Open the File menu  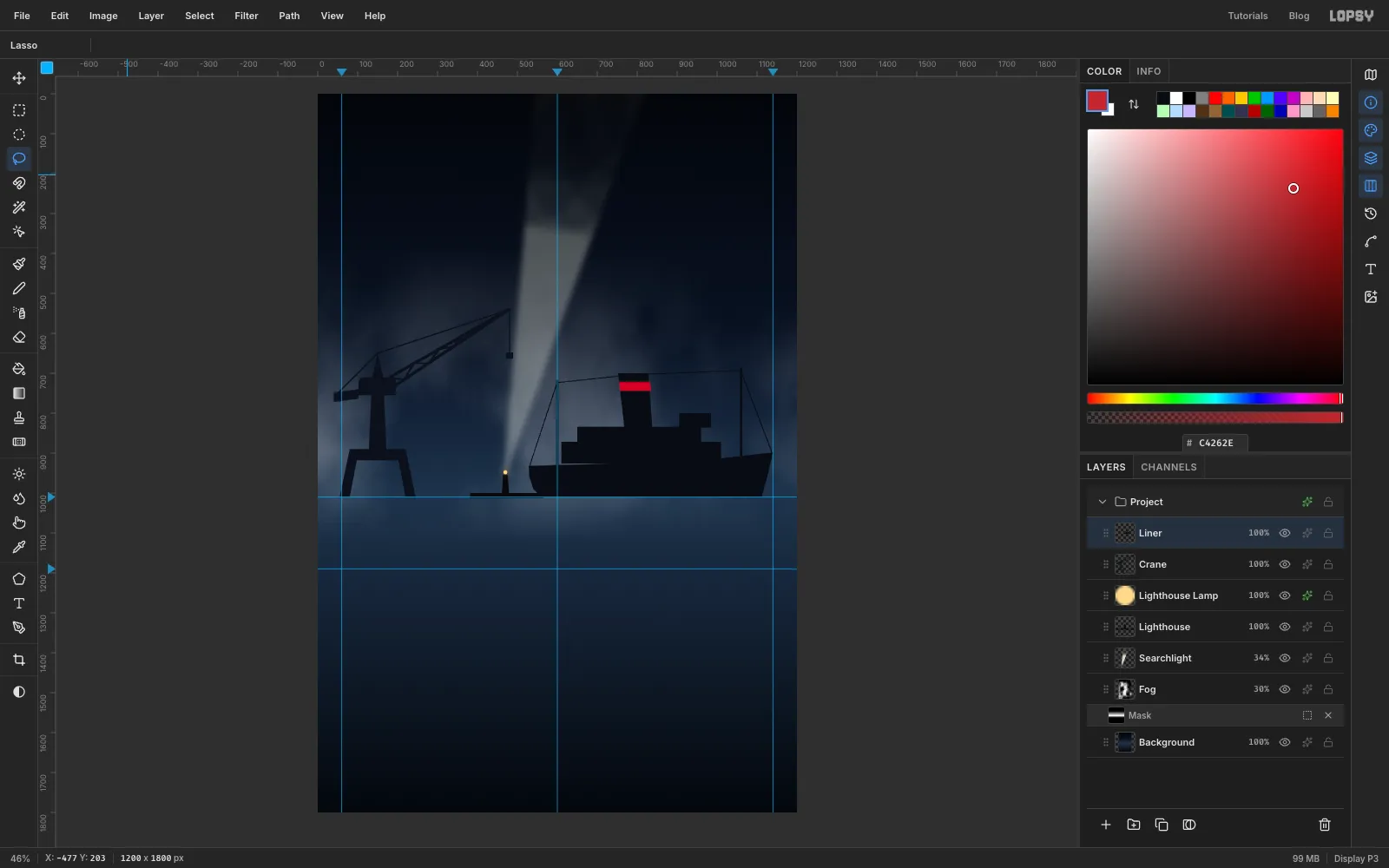coord(22,16)
